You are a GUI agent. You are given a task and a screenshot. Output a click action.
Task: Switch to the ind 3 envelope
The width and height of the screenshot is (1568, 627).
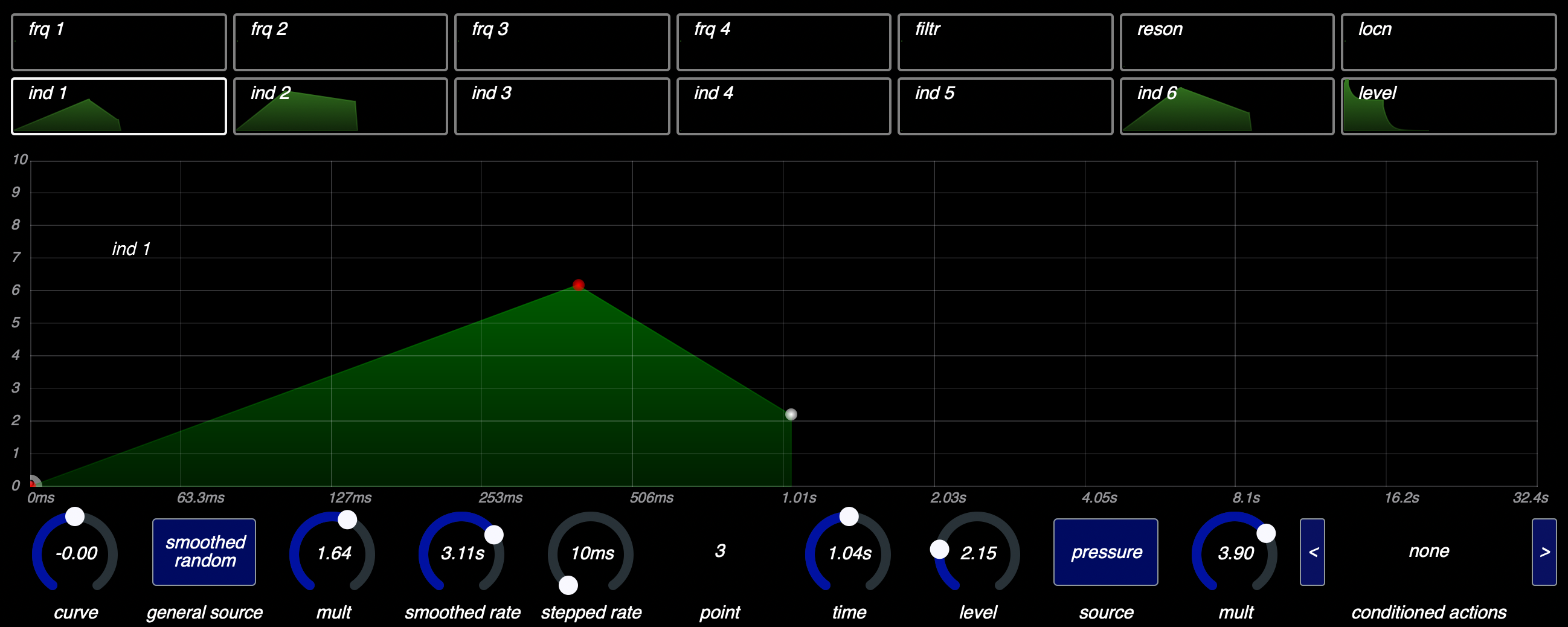coord(562,106)
